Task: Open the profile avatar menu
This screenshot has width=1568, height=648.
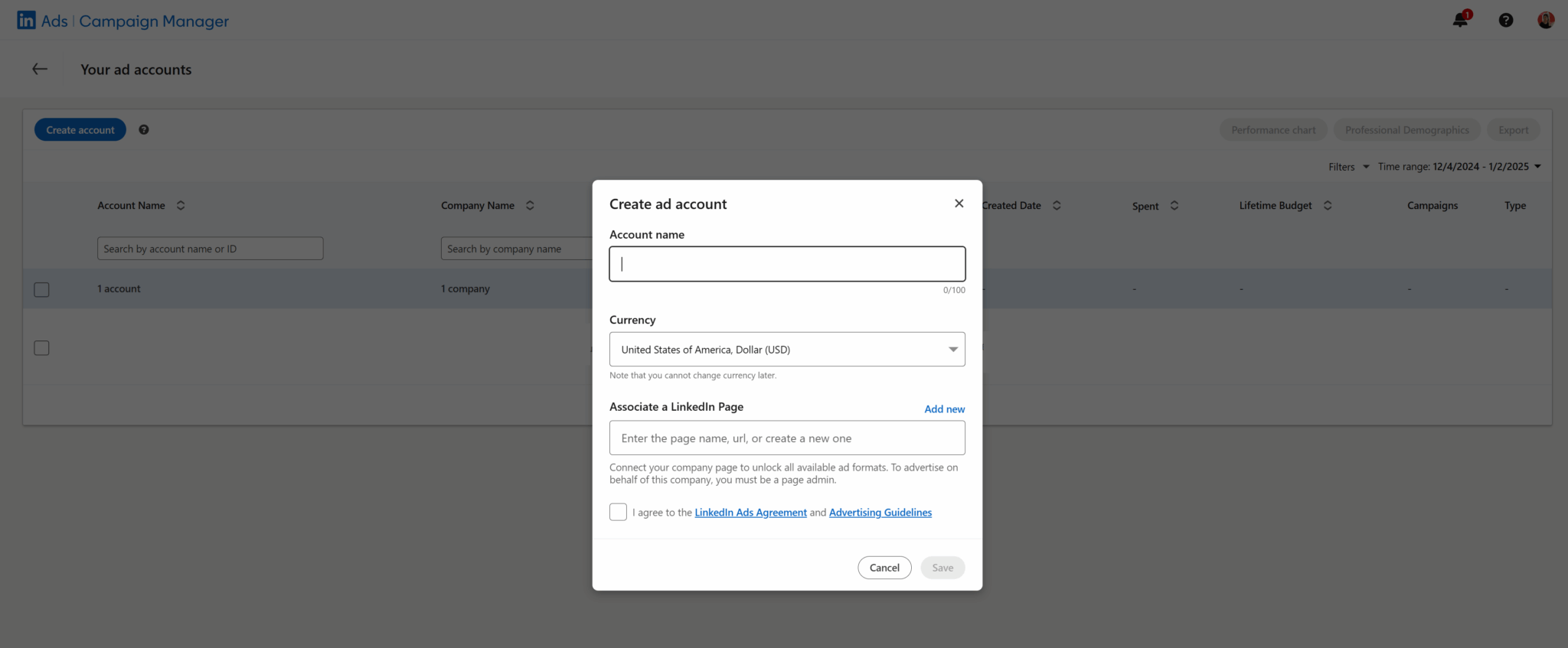Action: [1546, 21]
